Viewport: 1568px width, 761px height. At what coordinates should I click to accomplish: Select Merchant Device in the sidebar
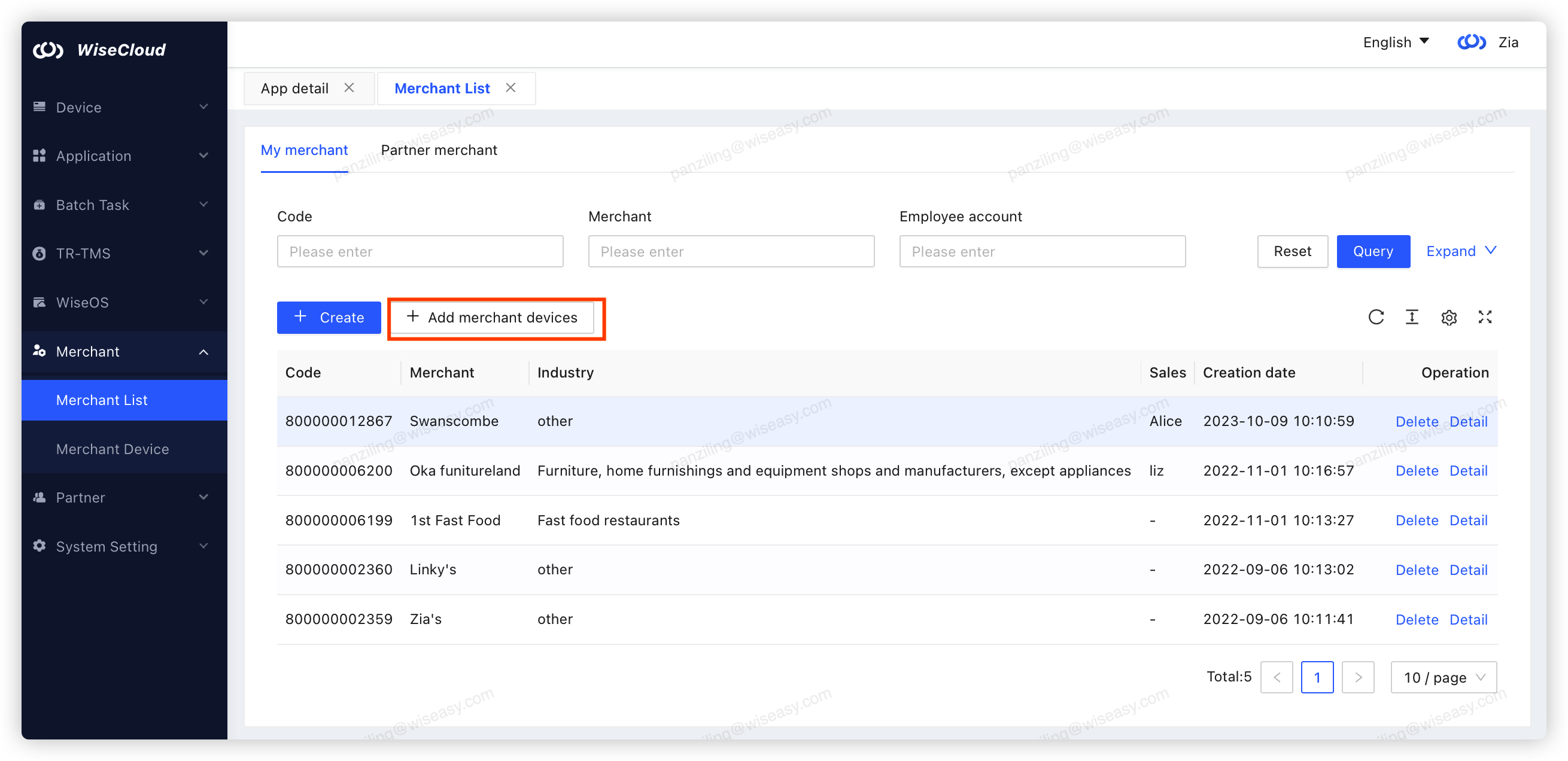[x=113, y=449]
